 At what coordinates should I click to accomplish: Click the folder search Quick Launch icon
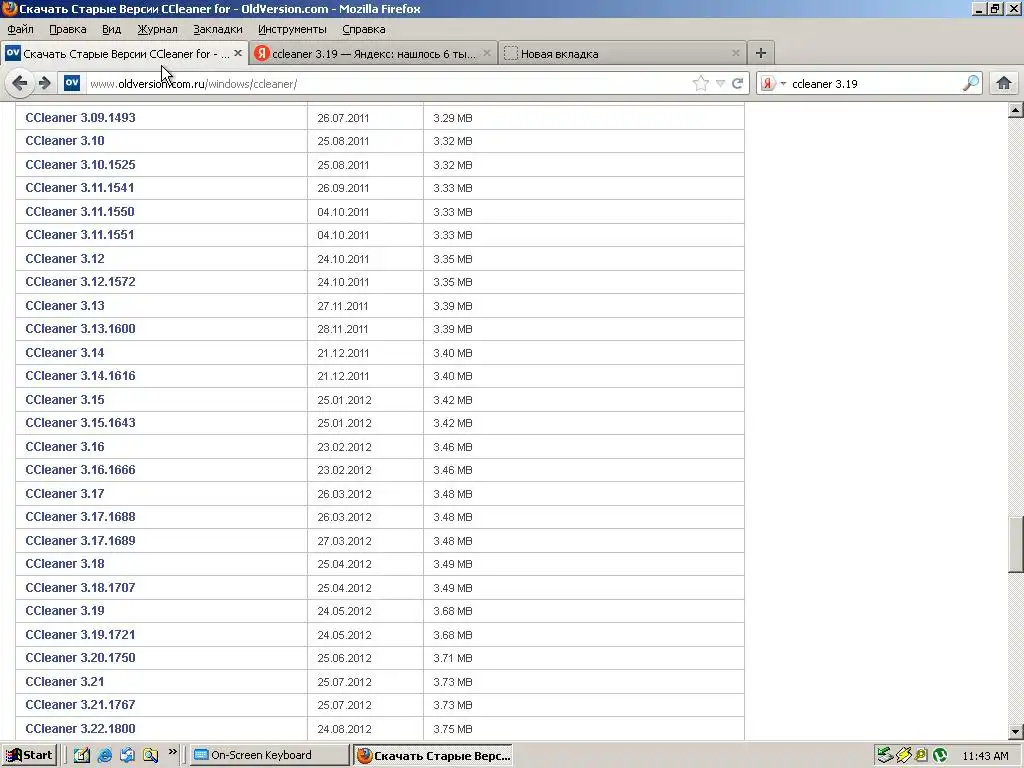click(150, 756)
